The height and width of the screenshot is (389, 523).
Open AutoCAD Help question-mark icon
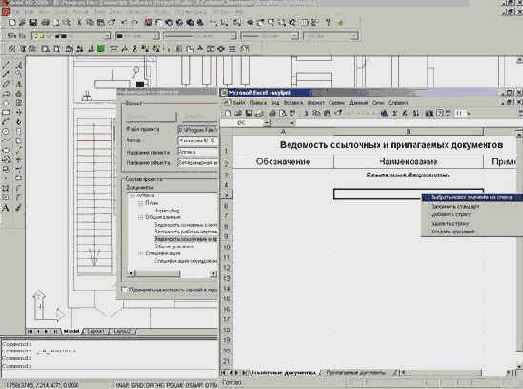329,23
